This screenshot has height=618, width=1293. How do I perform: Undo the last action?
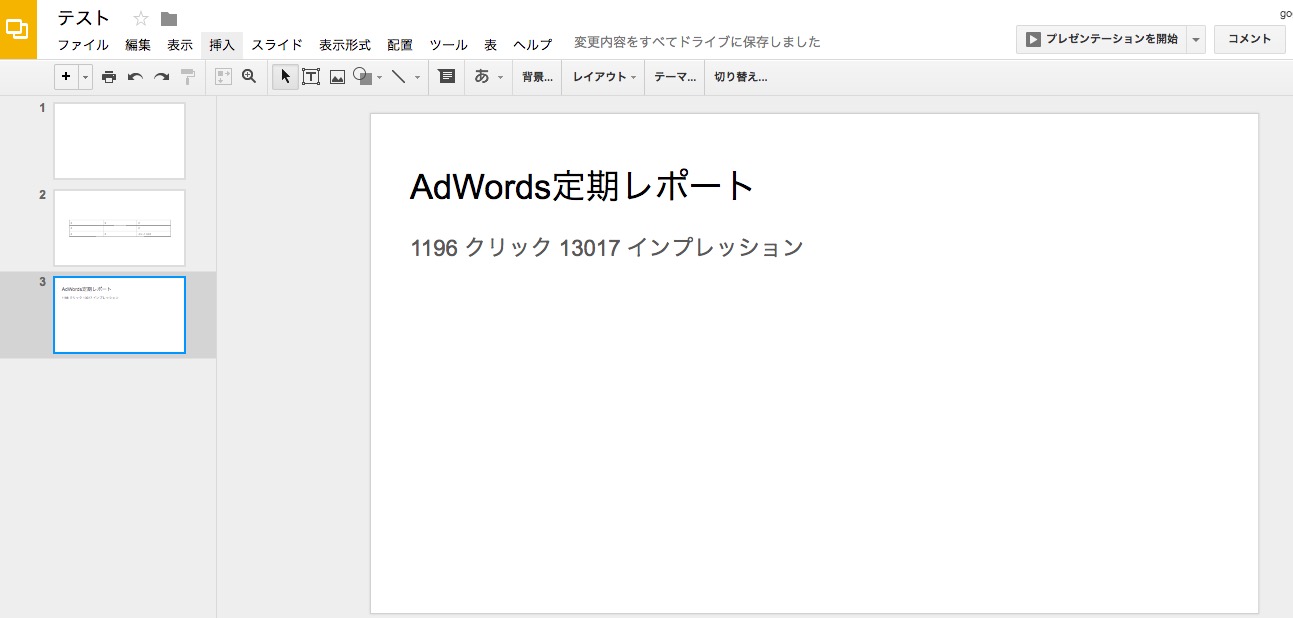(x=135, y=76)
